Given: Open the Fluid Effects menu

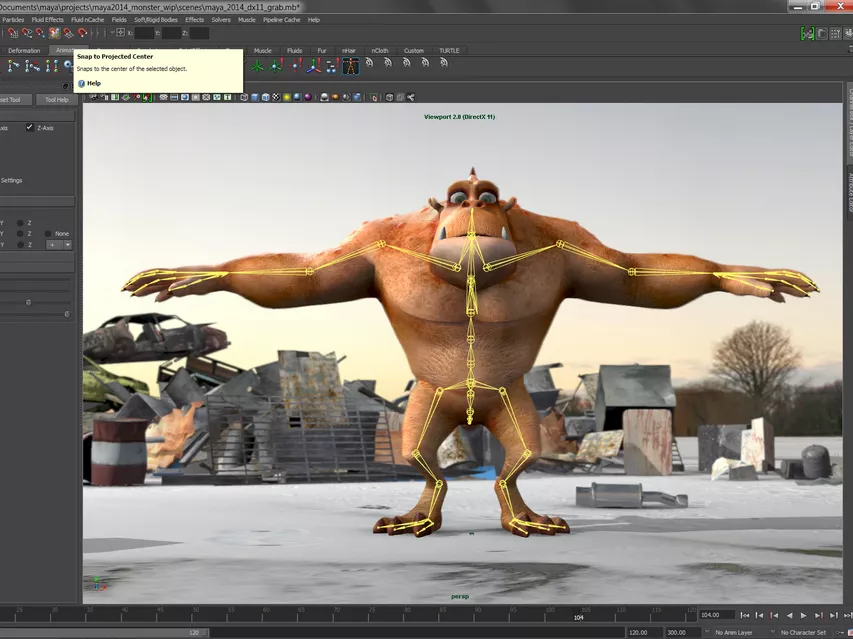Looking at the screenshot, I should point(47,20).
